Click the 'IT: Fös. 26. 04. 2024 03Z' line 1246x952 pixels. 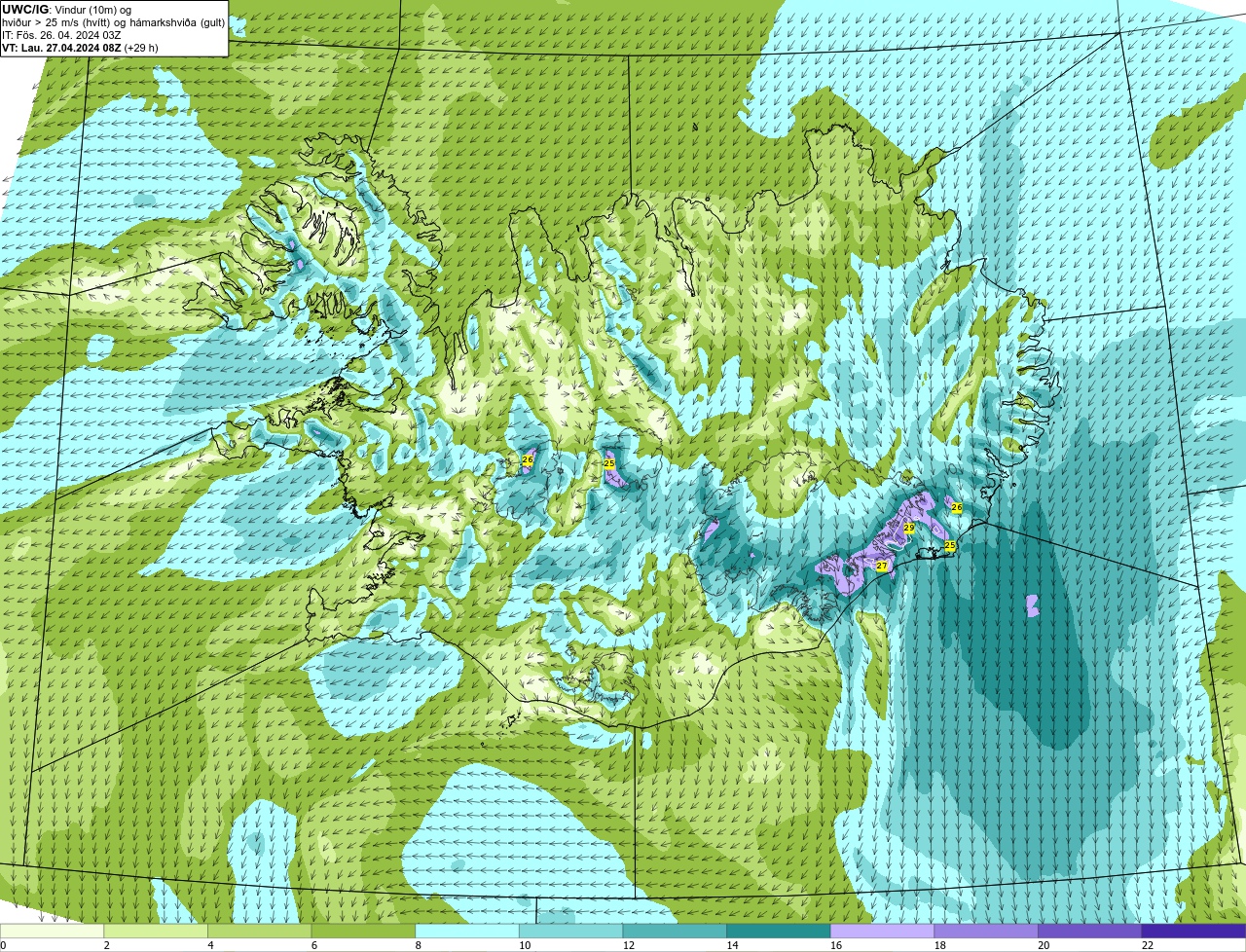tap(61, 35)
